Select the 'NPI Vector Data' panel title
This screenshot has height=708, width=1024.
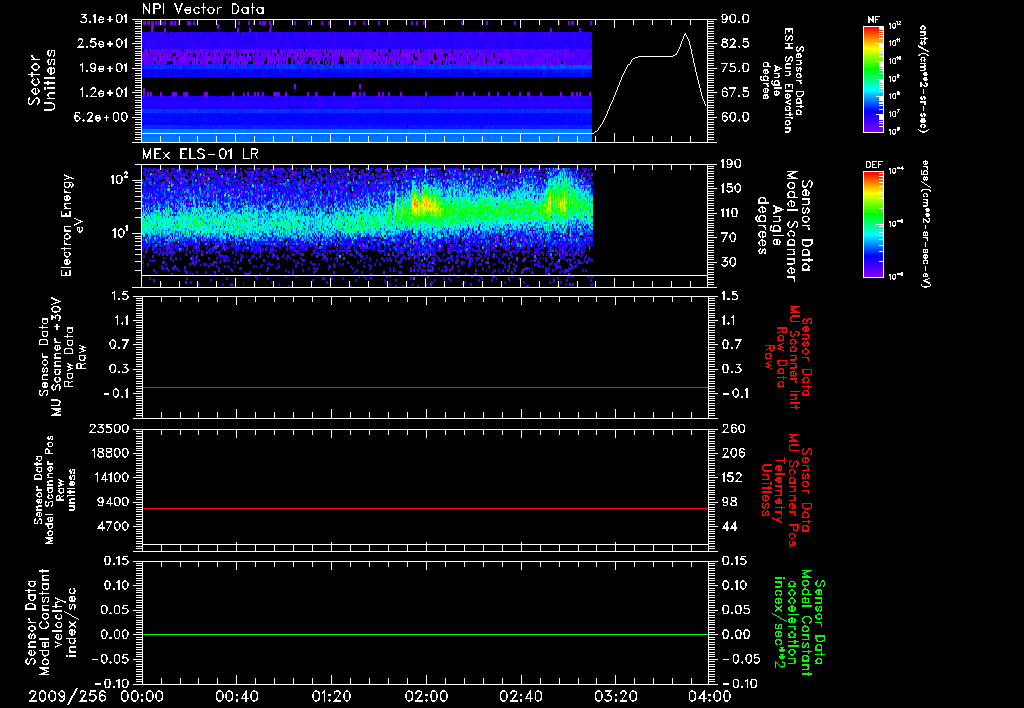(203, 9)
